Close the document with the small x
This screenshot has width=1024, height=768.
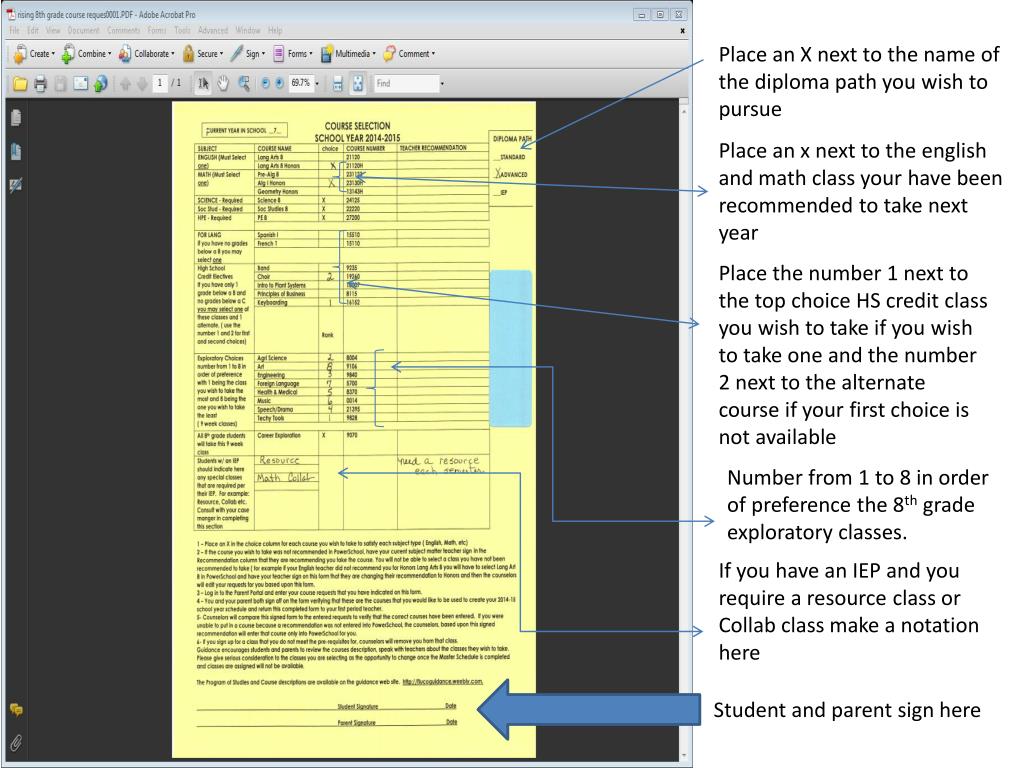682,31
